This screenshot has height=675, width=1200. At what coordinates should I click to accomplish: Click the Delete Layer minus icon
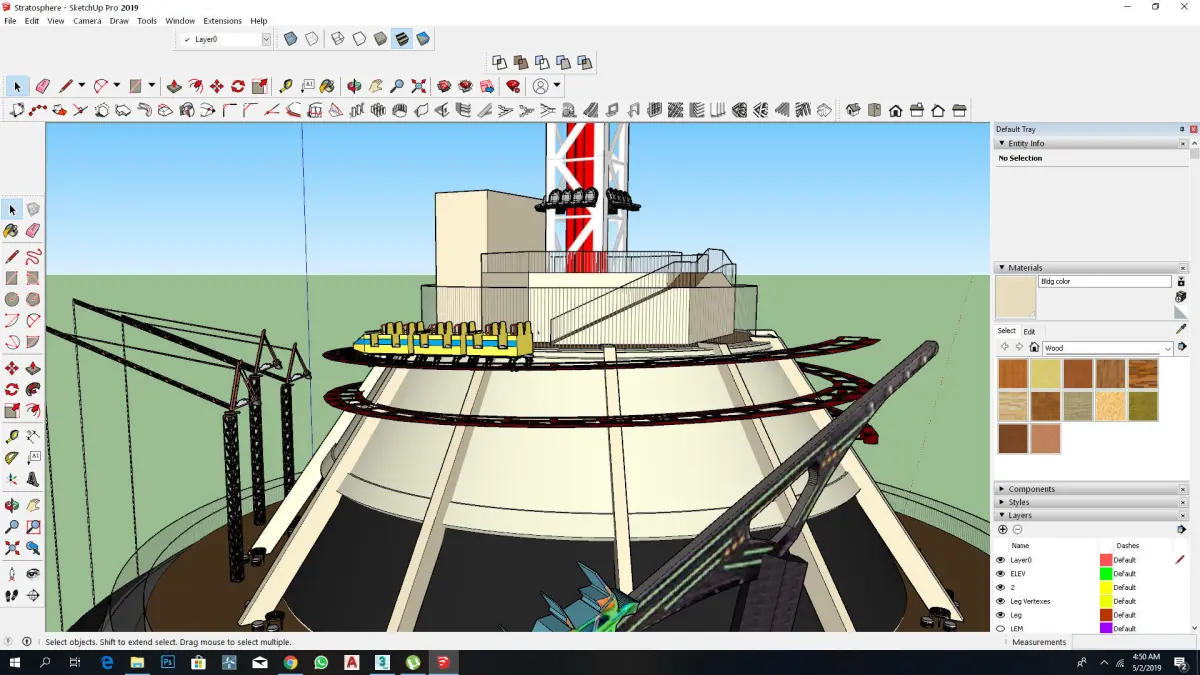(x=1017, y=529)
